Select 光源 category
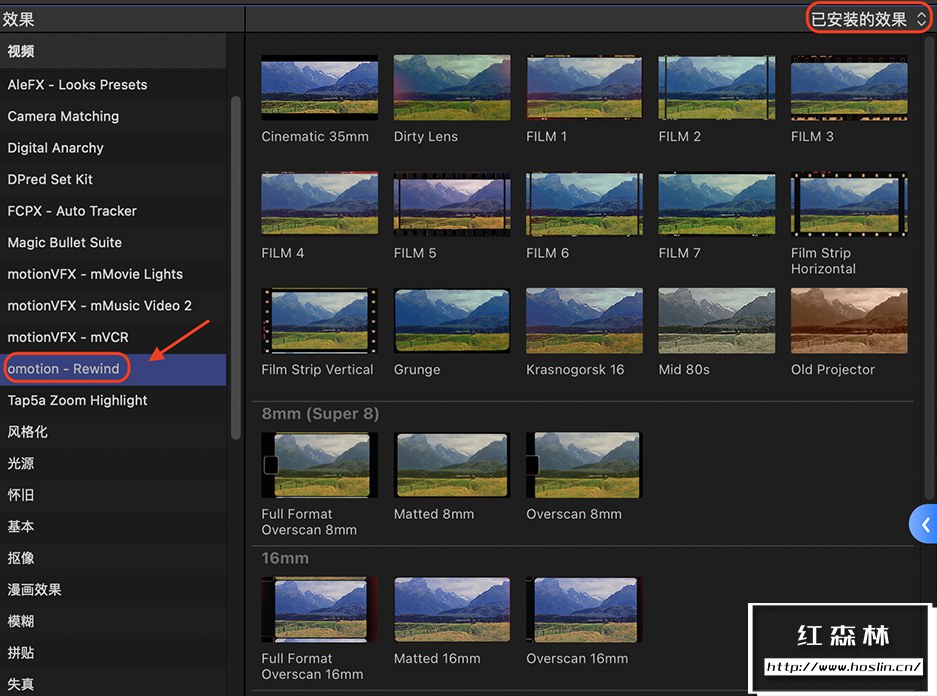The height and width of the screenshot is (696, 937). pos(113,464)
